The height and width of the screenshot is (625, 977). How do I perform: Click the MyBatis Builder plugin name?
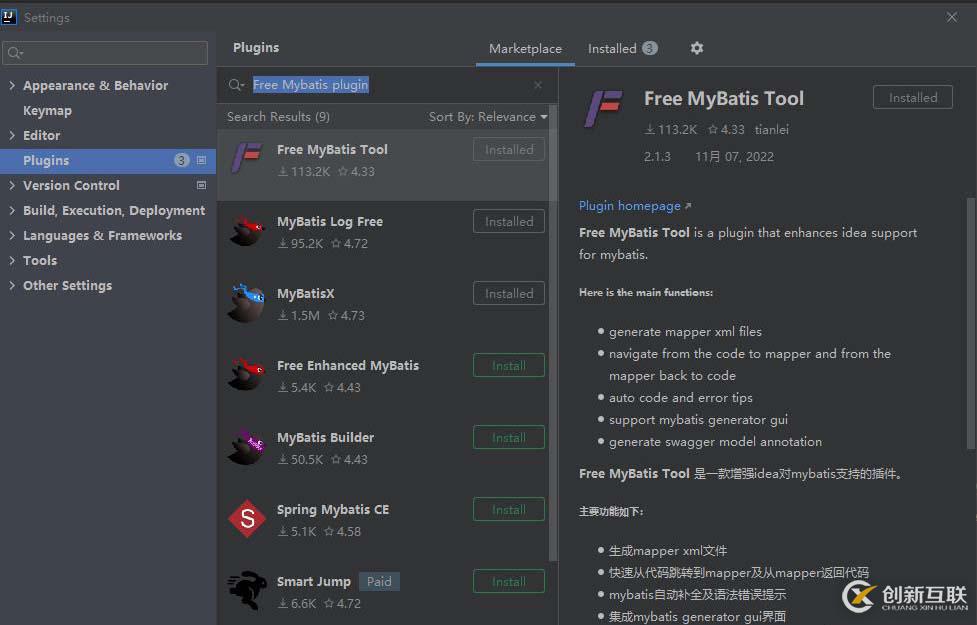(x=325, y=437)
